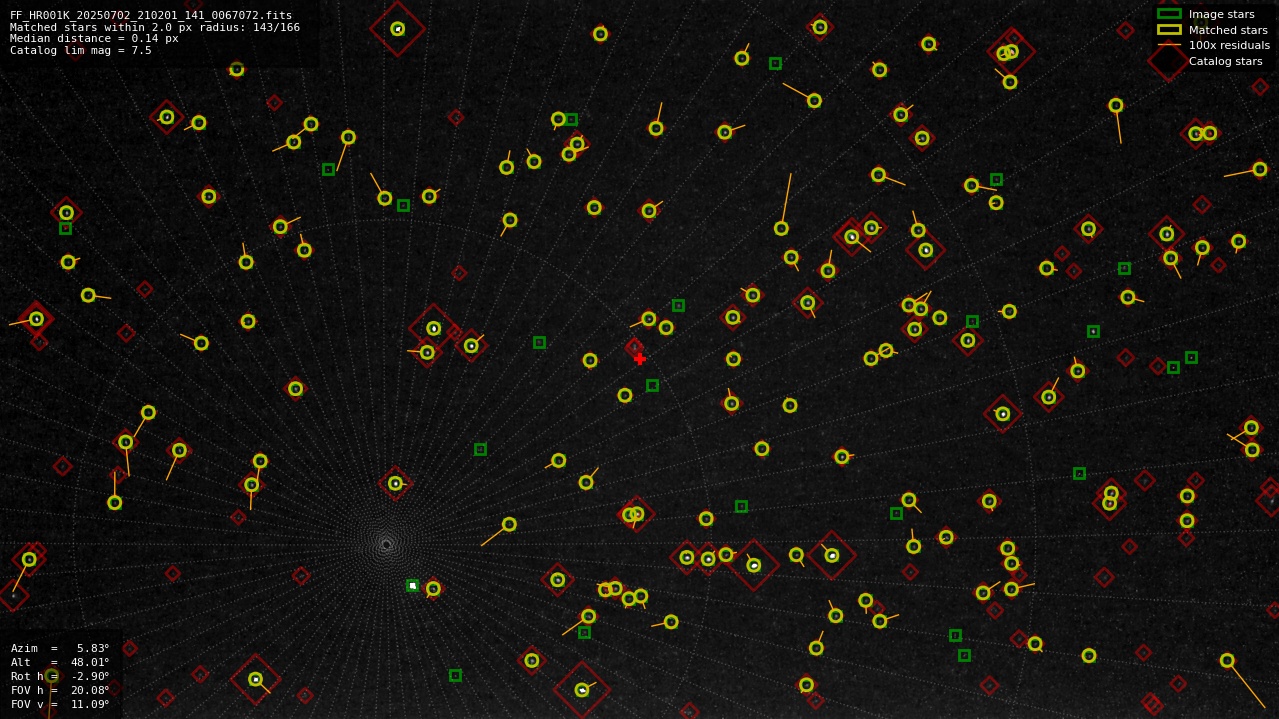Click the 'Catalog lim mag = 7.5' text
The height and width of the screenshot is (719, 1279).
(81, 50)
